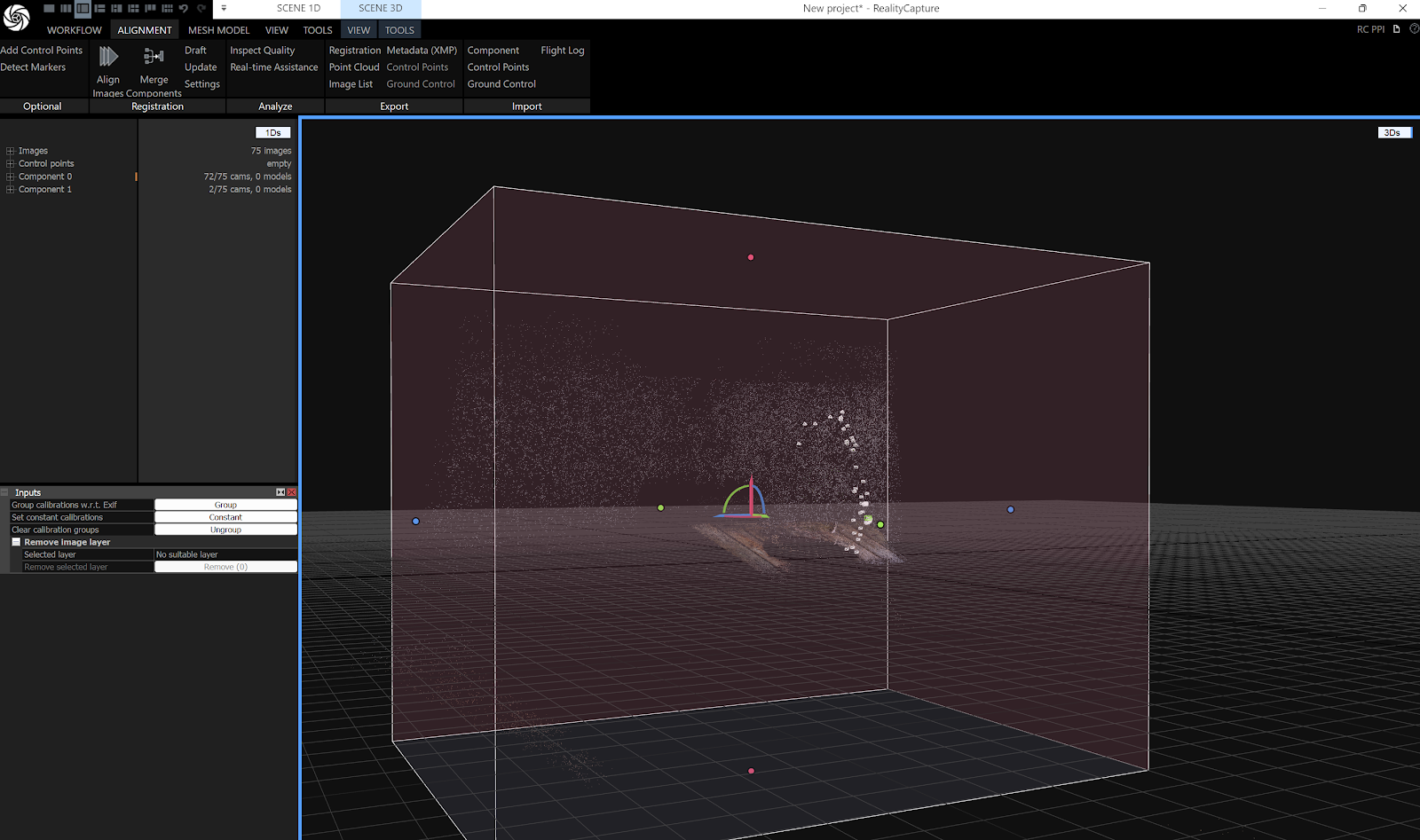Import Ground Control
The height and width of the screenshot is (840, 1420).
(x=501, y=84)
